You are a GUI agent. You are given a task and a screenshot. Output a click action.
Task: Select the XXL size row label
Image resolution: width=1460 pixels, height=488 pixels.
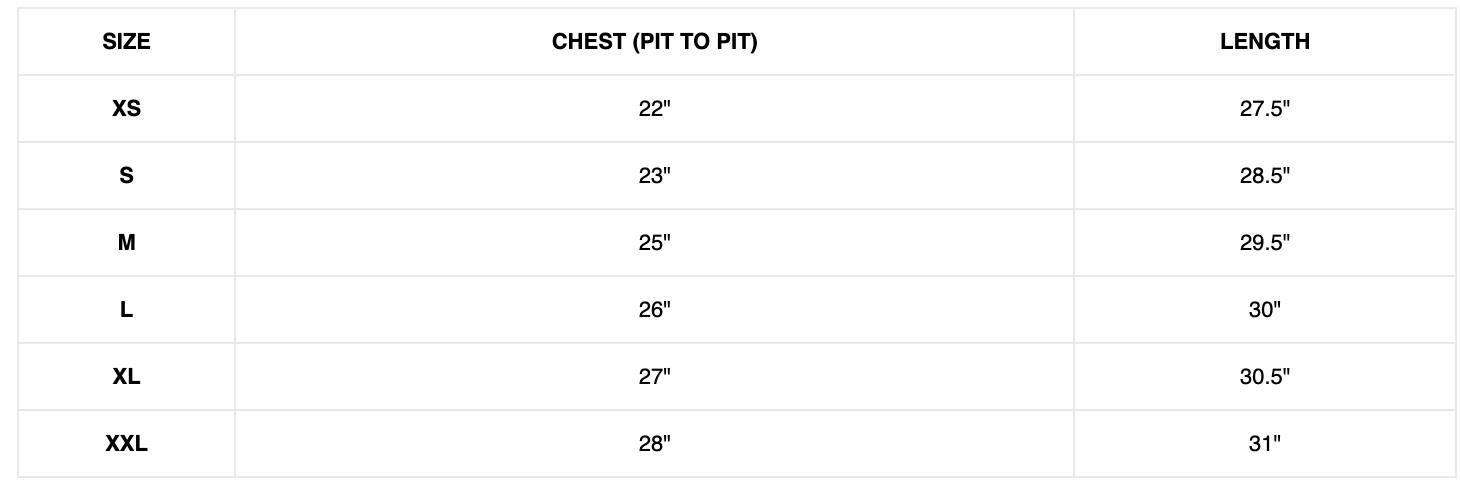point(126,444)
